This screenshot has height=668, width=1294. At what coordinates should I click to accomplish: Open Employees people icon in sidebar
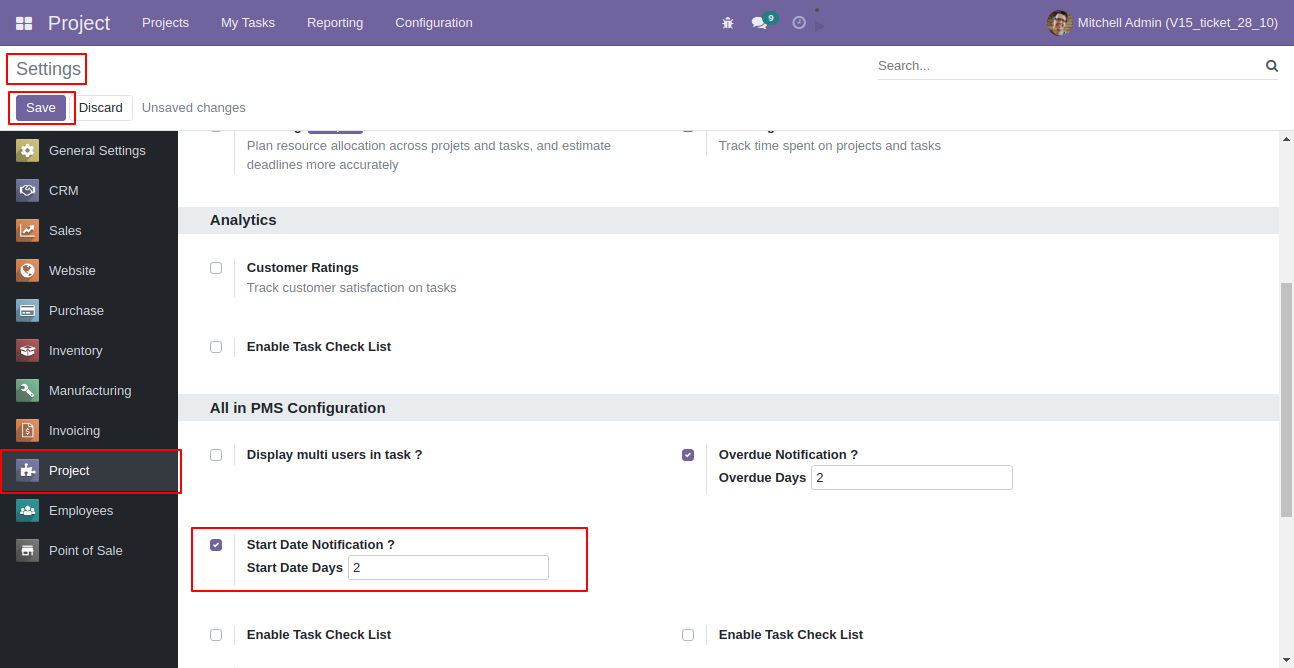coord(28,511)
